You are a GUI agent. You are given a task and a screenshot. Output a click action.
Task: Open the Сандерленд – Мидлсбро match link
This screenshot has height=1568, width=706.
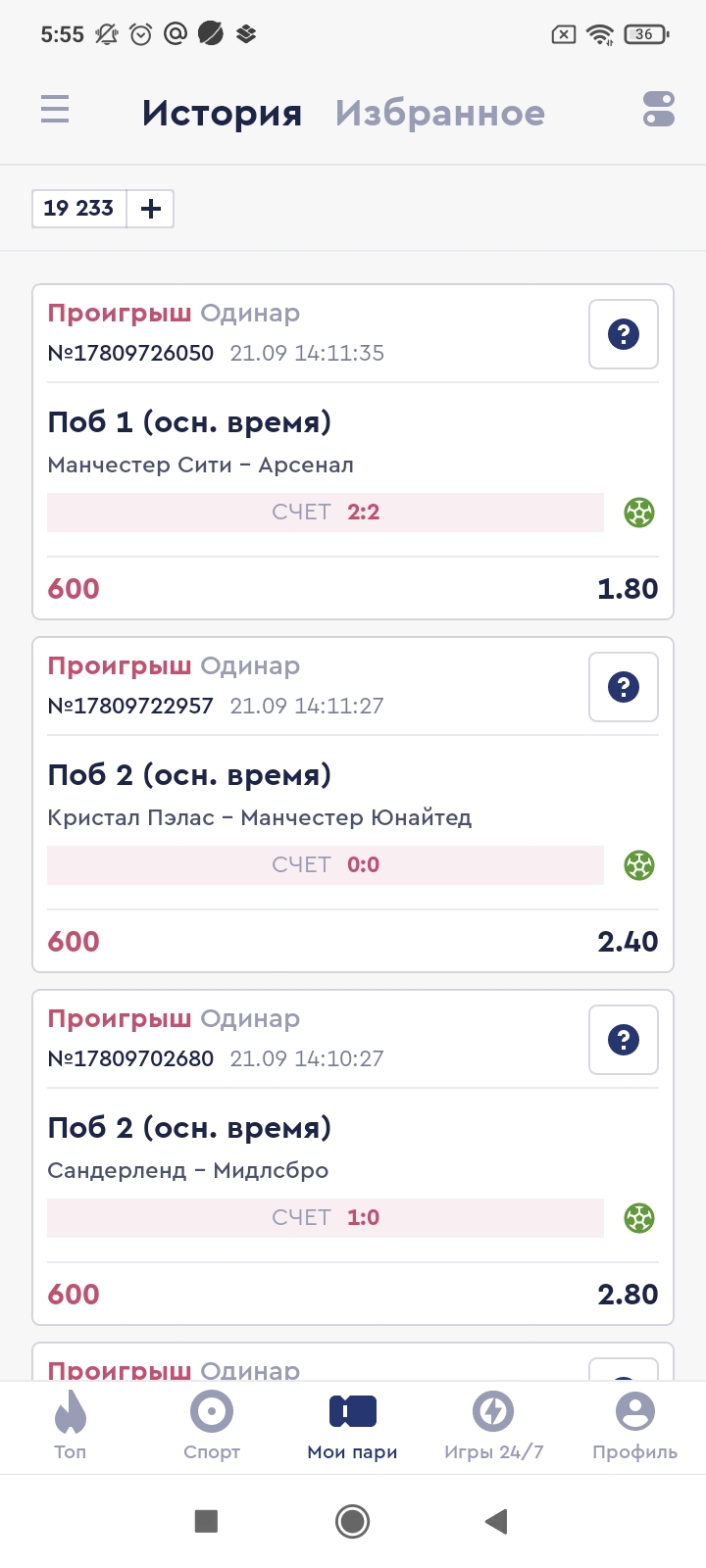coord(188,1171)
